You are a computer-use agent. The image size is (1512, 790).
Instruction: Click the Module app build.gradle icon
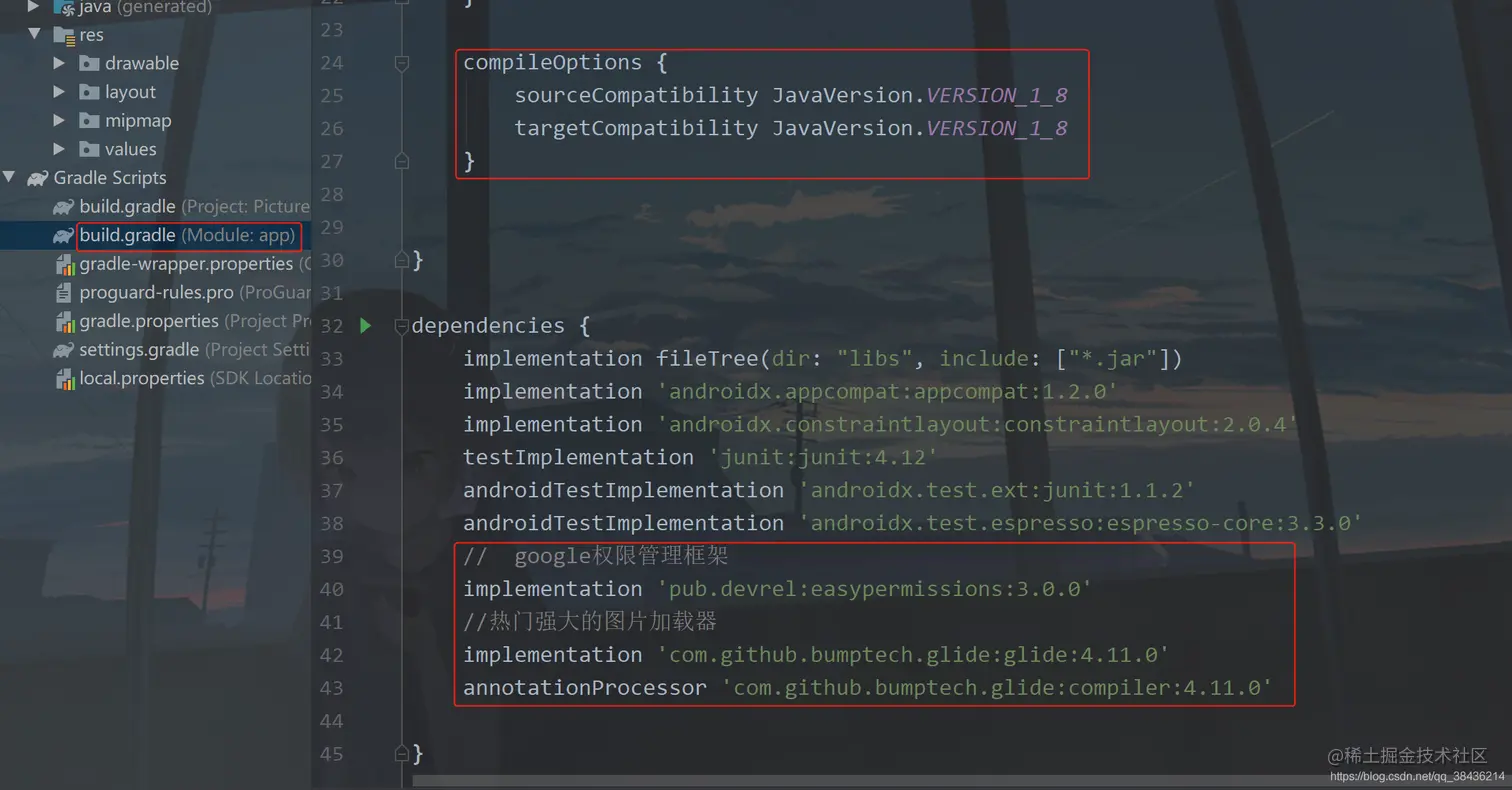tap(64, 236)
